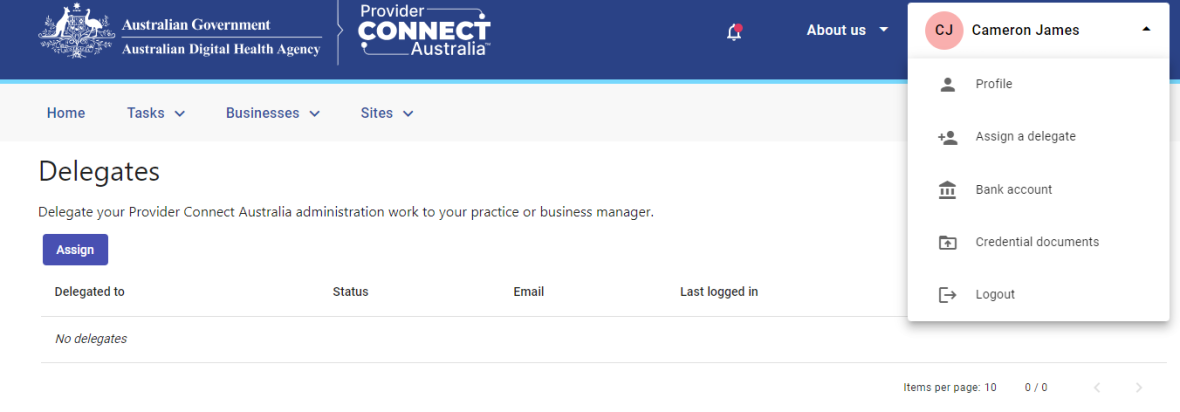
Task: Collapse the Cameron James user menu arrow
Action: (1146, 29)
